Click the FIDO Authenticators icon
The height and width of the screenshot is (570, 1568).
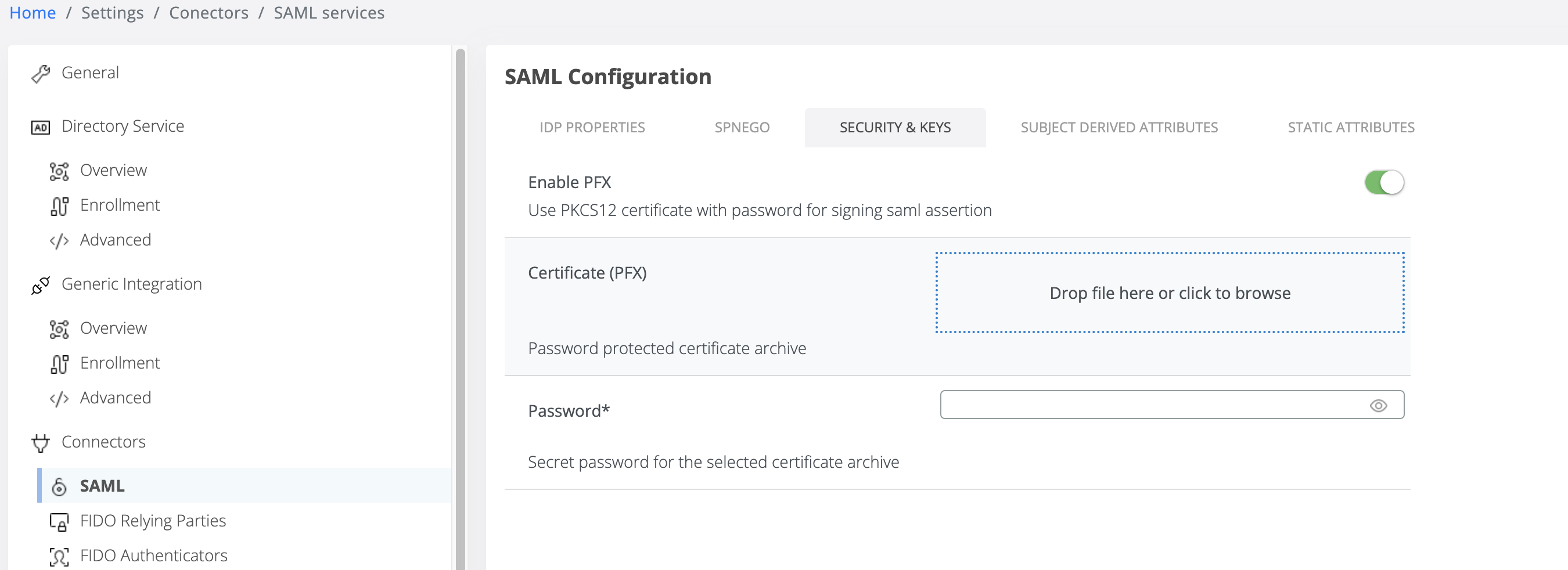point(59,557)
